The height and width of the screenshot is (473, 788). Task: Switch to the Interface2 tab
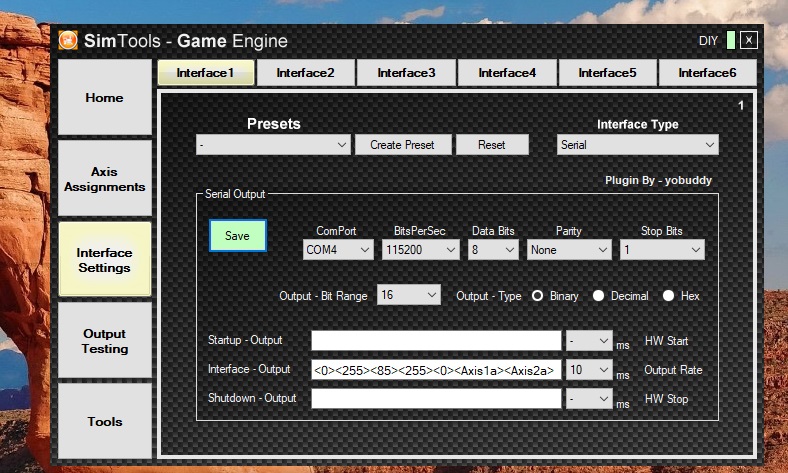pos(306,73)
